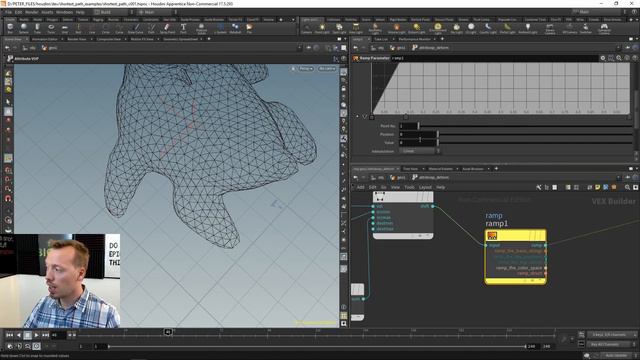Adjust the ramp Position slider
Screen dimensions: 640x360
tap(536, 134)
